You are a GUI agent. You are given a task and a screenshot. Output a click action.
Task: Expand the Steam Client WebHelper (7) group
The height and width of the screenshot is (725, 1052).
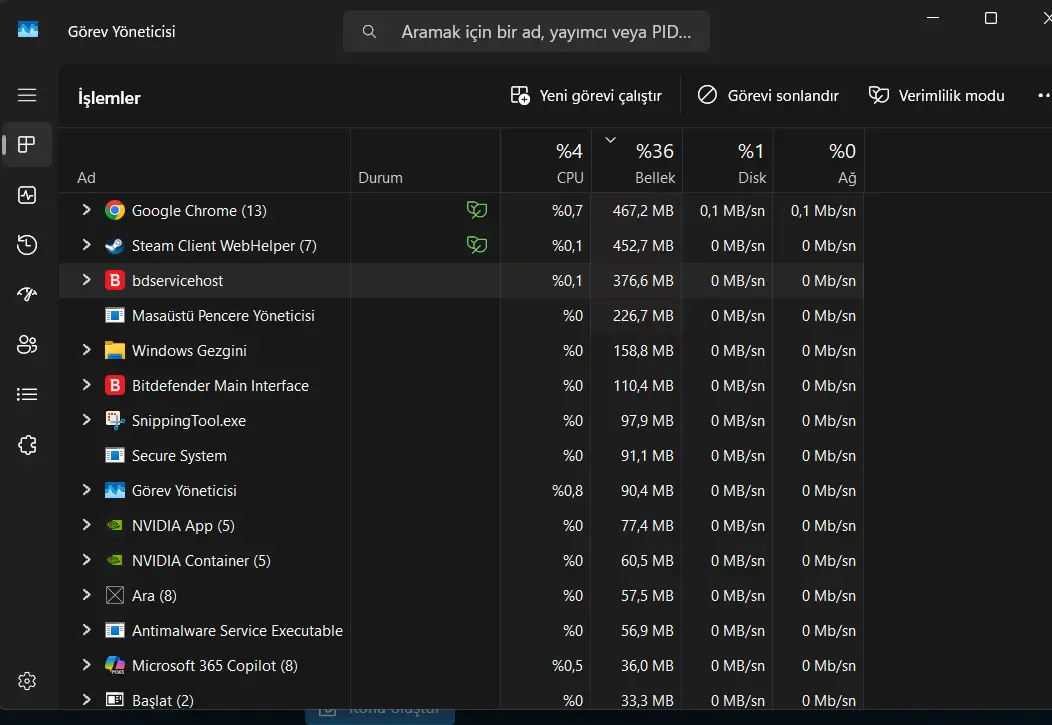[x=86, y=245]
